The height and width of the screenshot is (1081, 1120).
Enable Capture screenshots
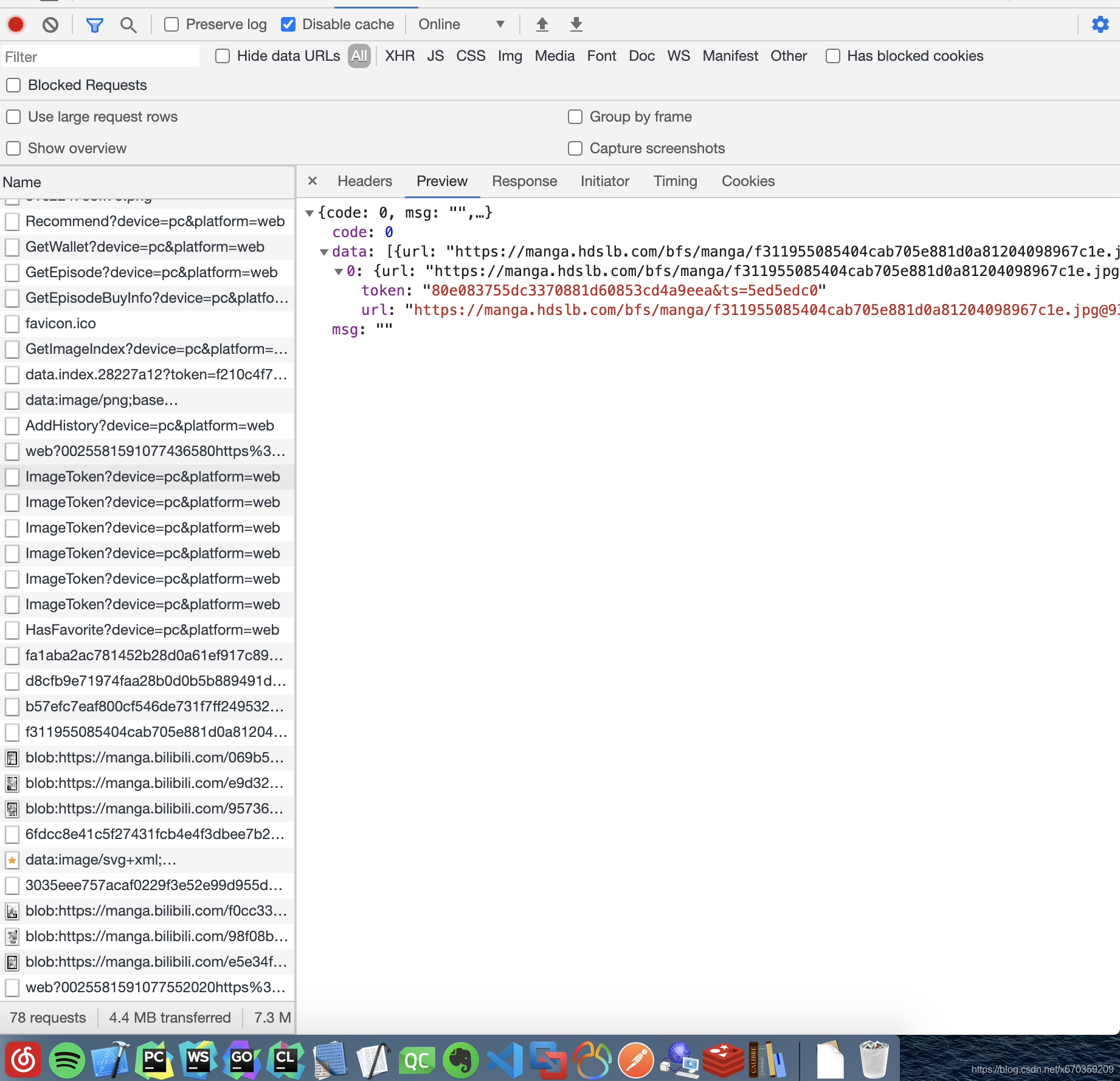pyautogui.click(x=575, y=148)
